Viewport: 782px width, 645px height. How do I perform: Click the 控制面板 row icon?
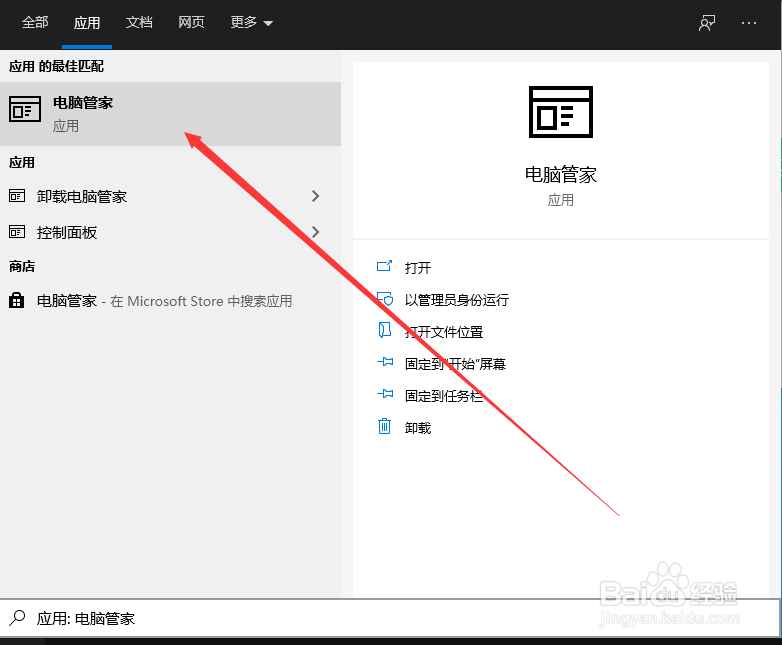17,231
